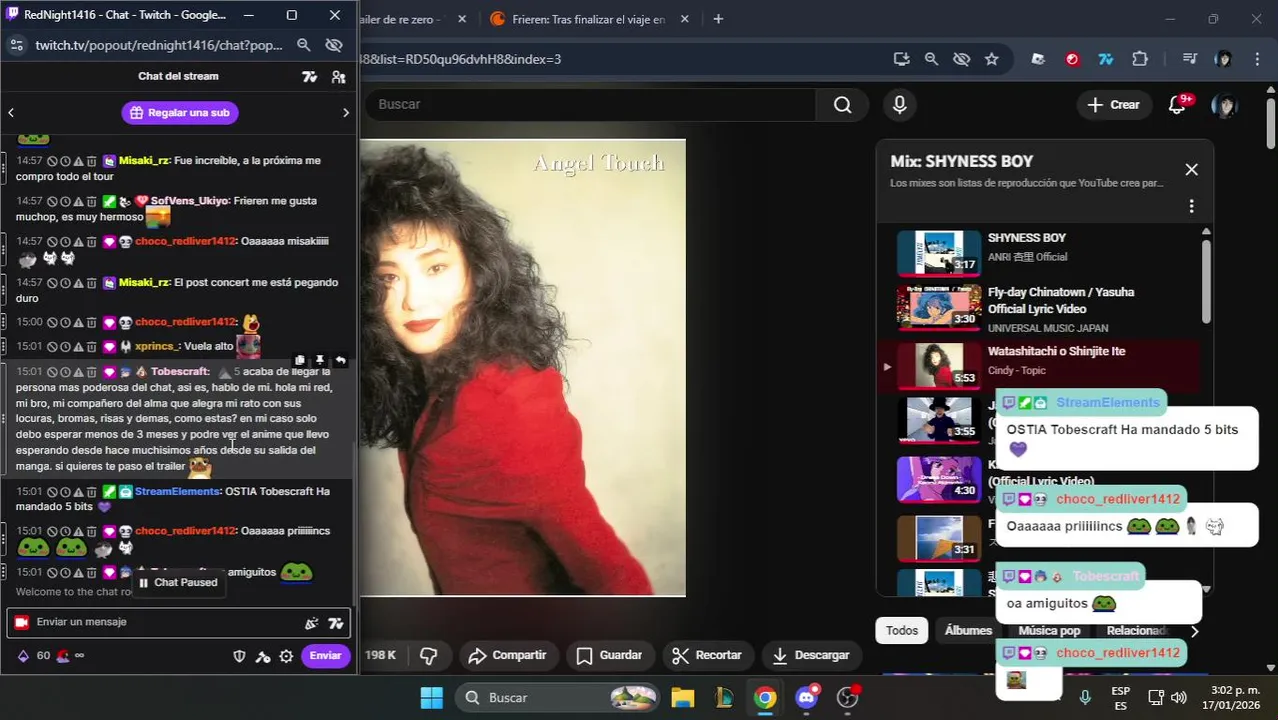Click the Descargar download button
This screenshot has width=1278, height=720.
click(x=810, y=655)
